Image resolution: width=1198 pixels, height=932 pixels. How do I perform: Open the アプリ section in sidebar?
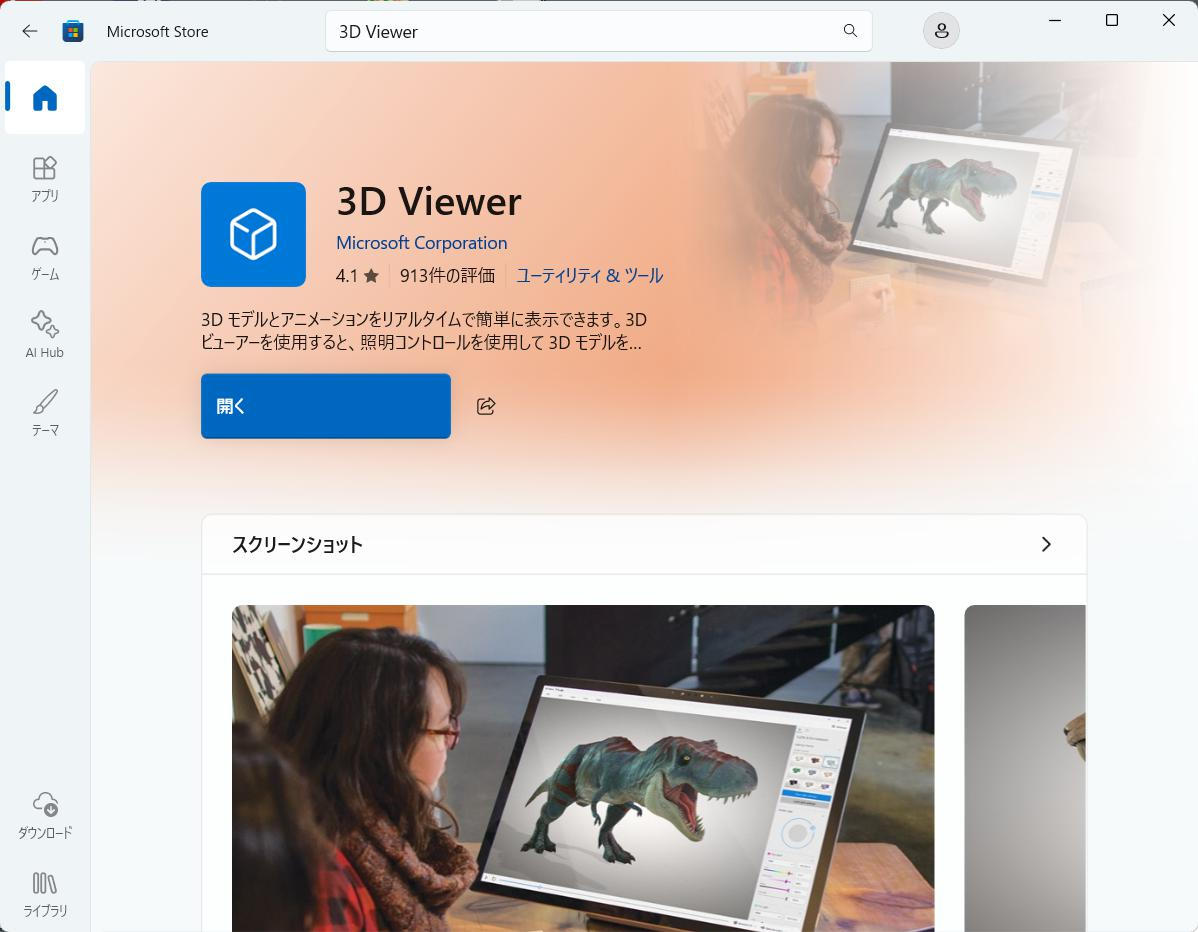[45, 179]
